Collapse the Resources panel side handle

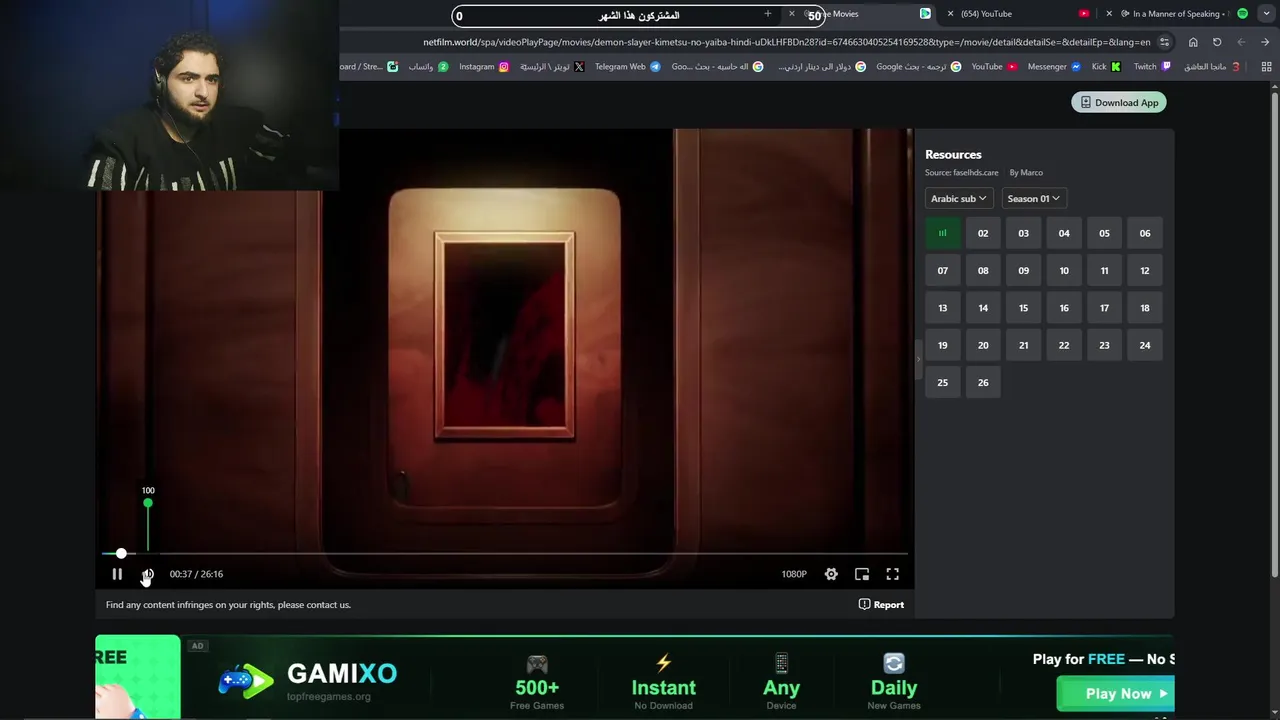click(918, 359)
